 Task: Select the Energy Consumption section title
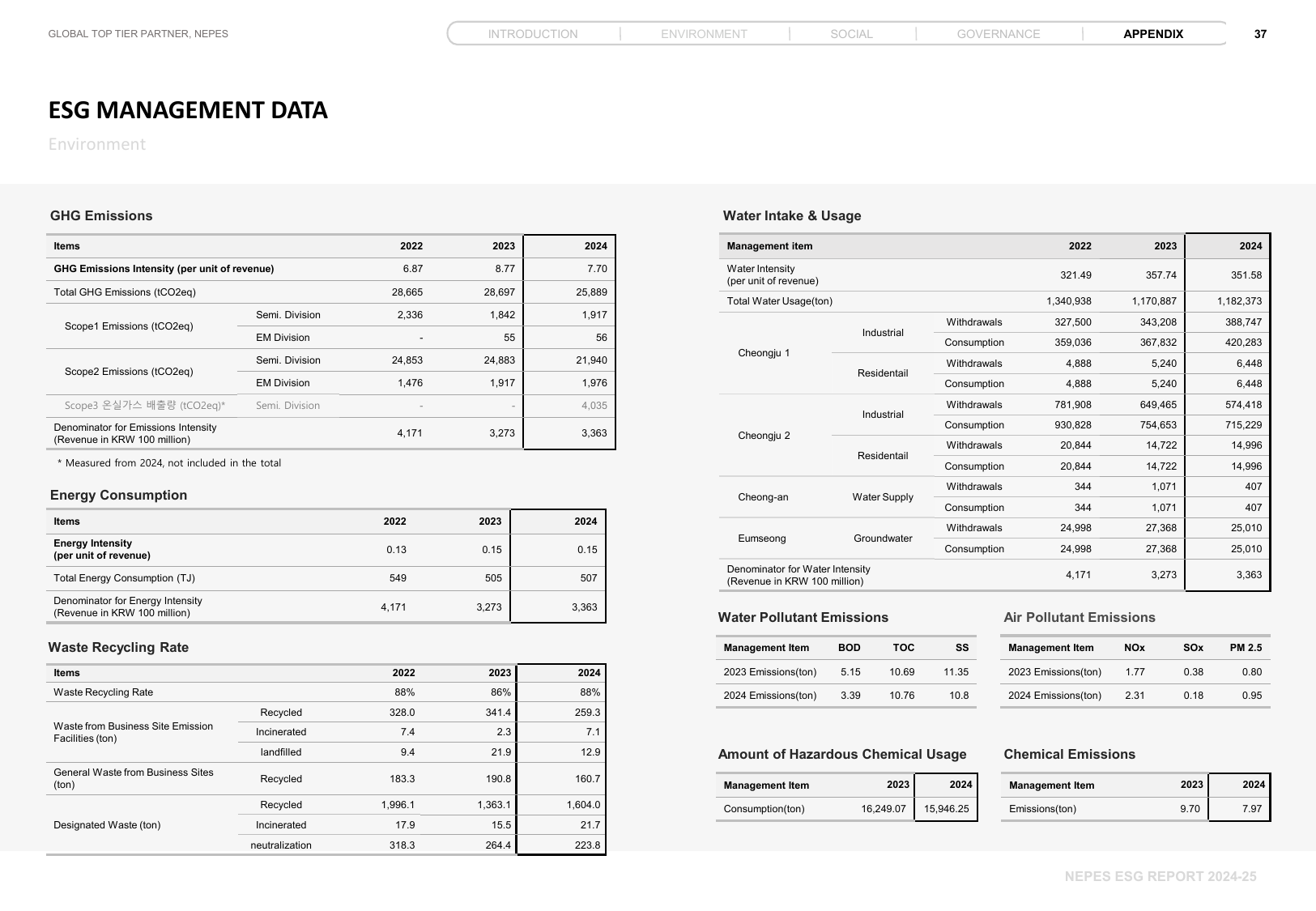[x=118, y=495]
